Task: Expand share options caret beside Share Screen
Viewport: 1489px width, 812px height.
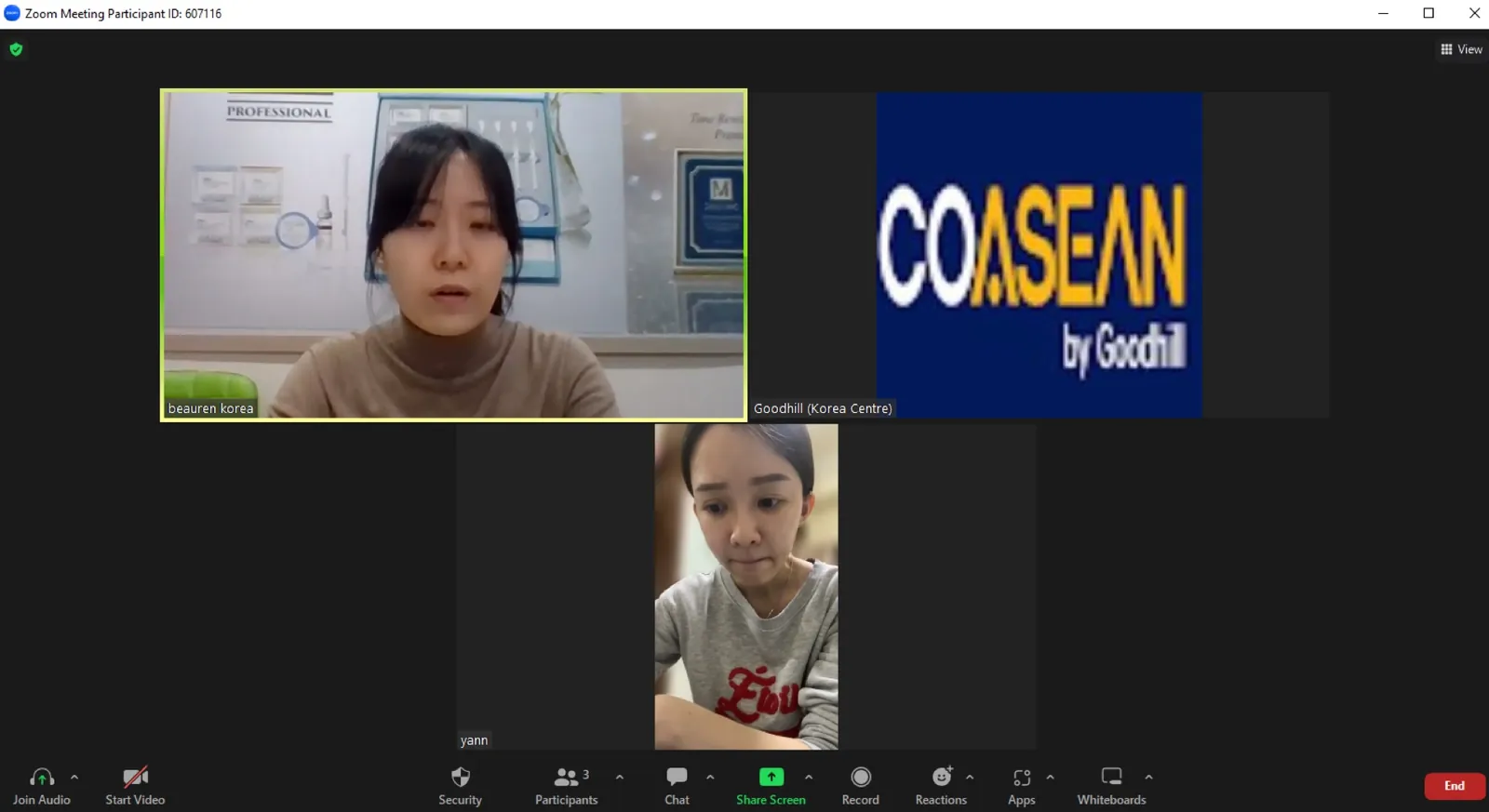Action: point(809,777)
